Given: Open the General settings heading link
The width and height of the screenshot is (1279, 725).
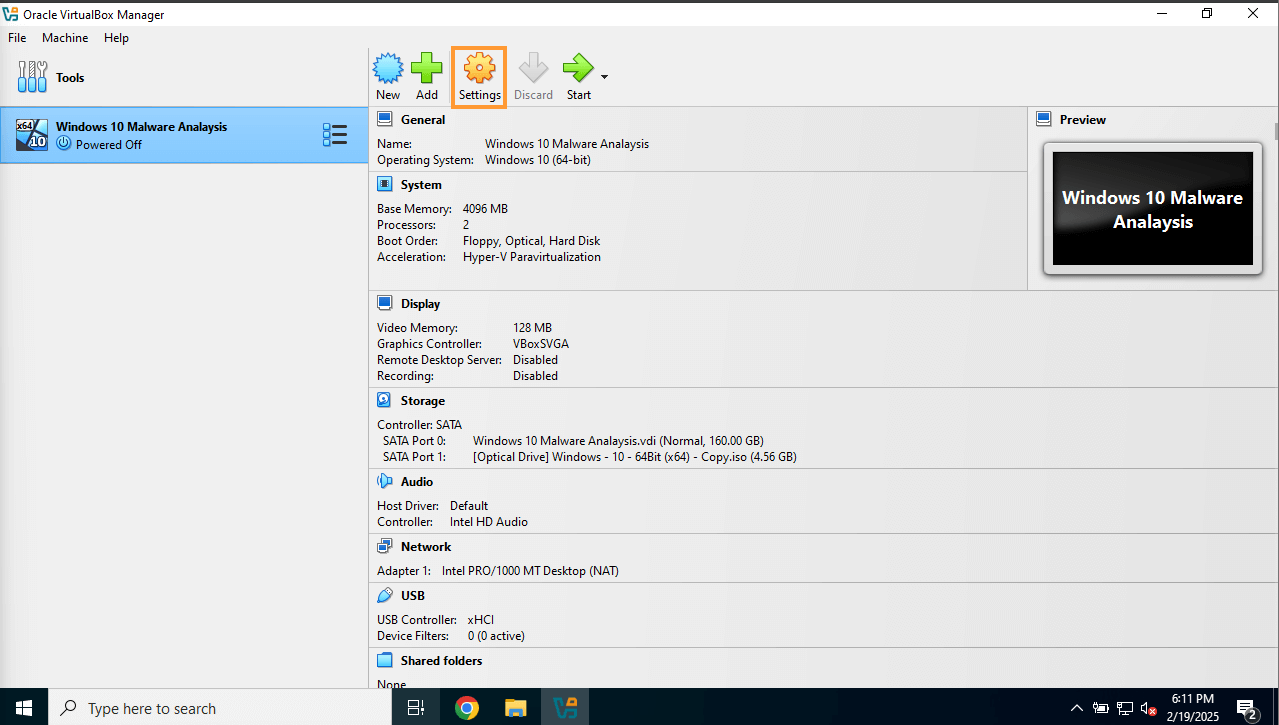Looking at the screenshot, I should tap(423, 120).
